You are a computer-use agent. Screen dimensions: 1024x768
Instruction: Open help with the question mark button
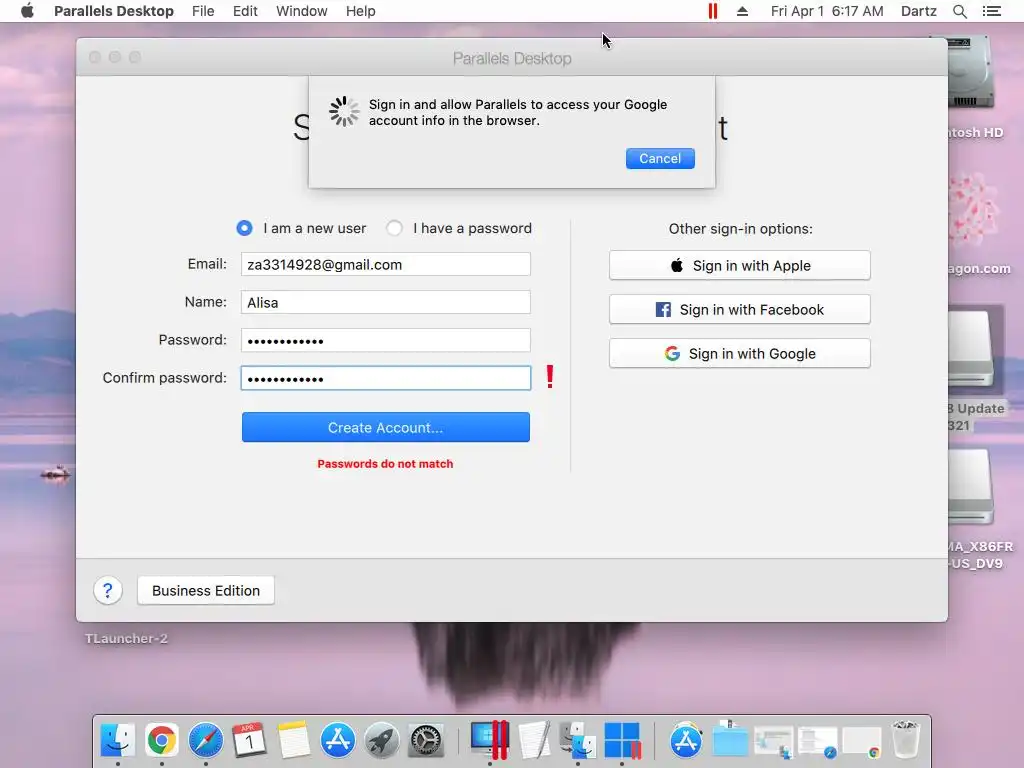click(x=108, y=590)
